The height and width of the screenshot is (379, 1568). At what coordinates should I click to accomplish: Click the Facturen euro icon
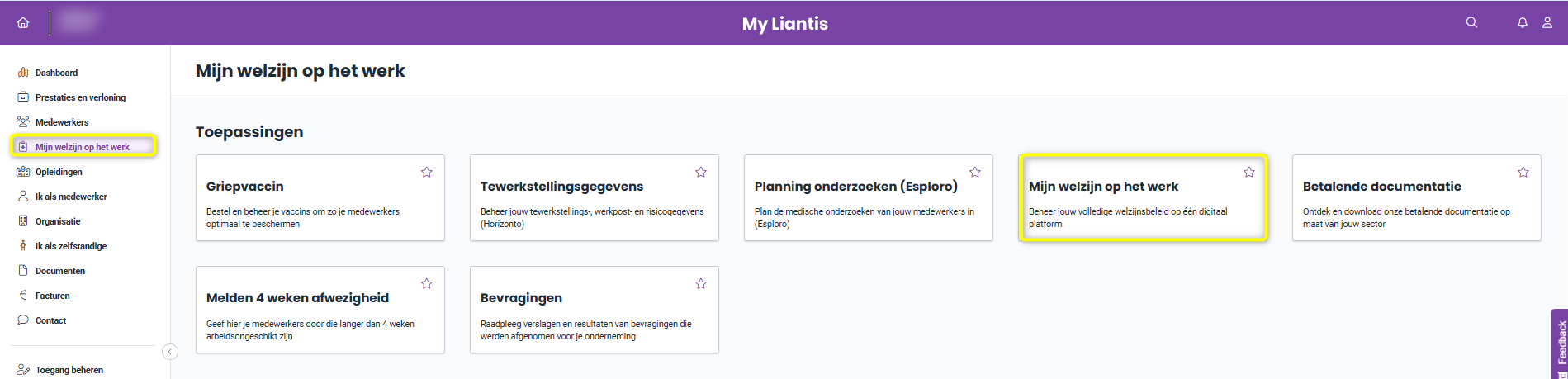(x=23, y=295)
